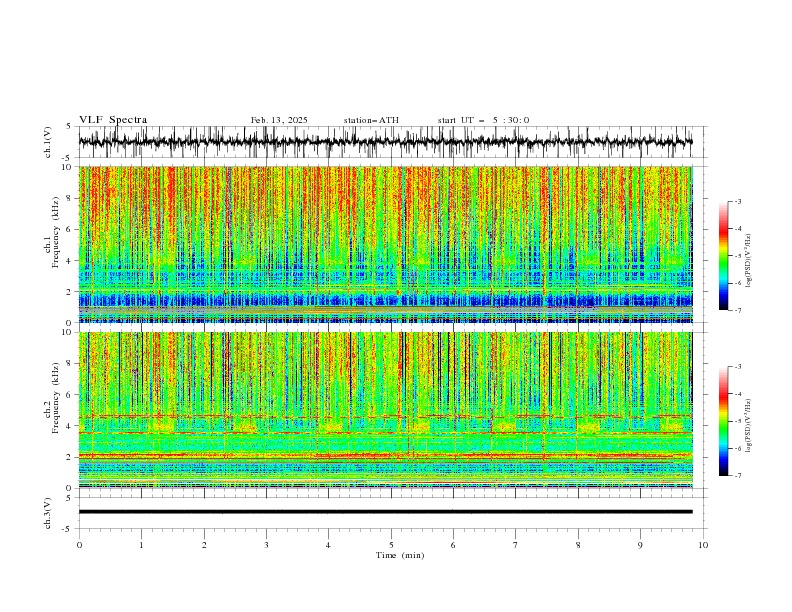
Task: Click the upper color scale bar
Action: (723, 256)
